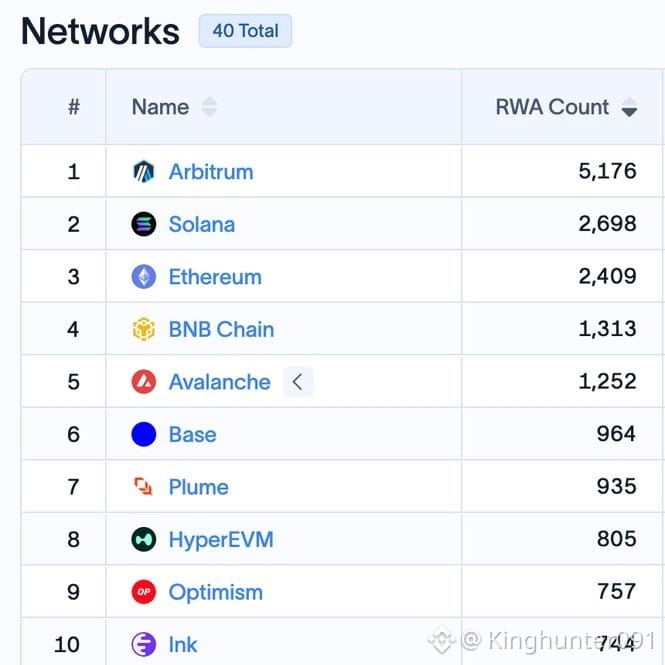Viewport: 665px width, 665px height.
Task: Open the HyperEVM network link
Action: [x=221, y=540]
